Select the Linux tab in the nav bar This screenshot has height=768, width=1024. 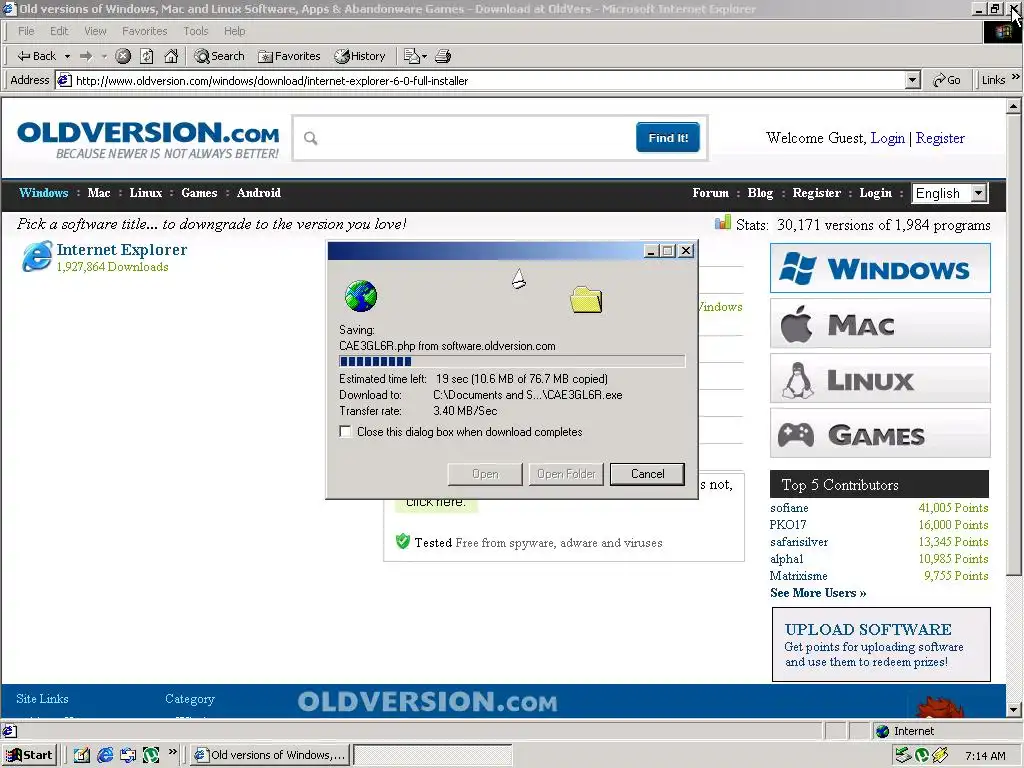pos(146,193)
